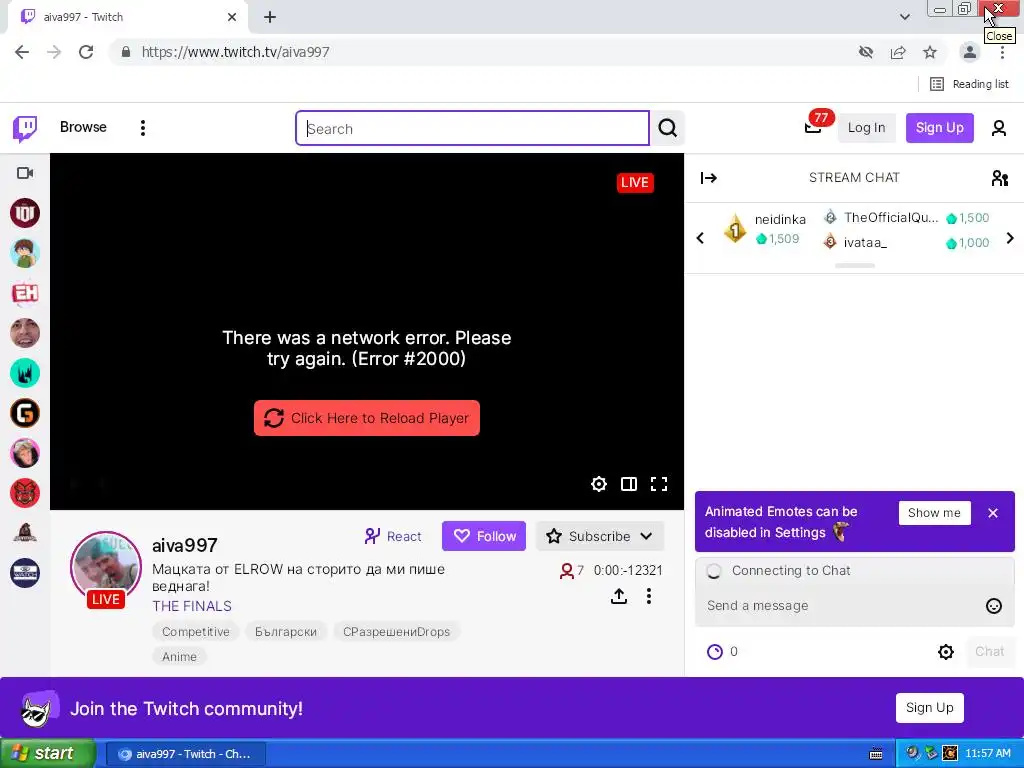Open Chrome profile avatar icon

[x=970, y=52]
